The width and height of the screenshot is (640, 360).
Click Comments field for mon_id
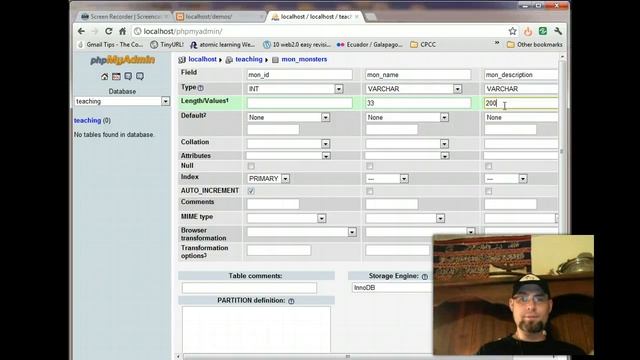tap(273, 204)
